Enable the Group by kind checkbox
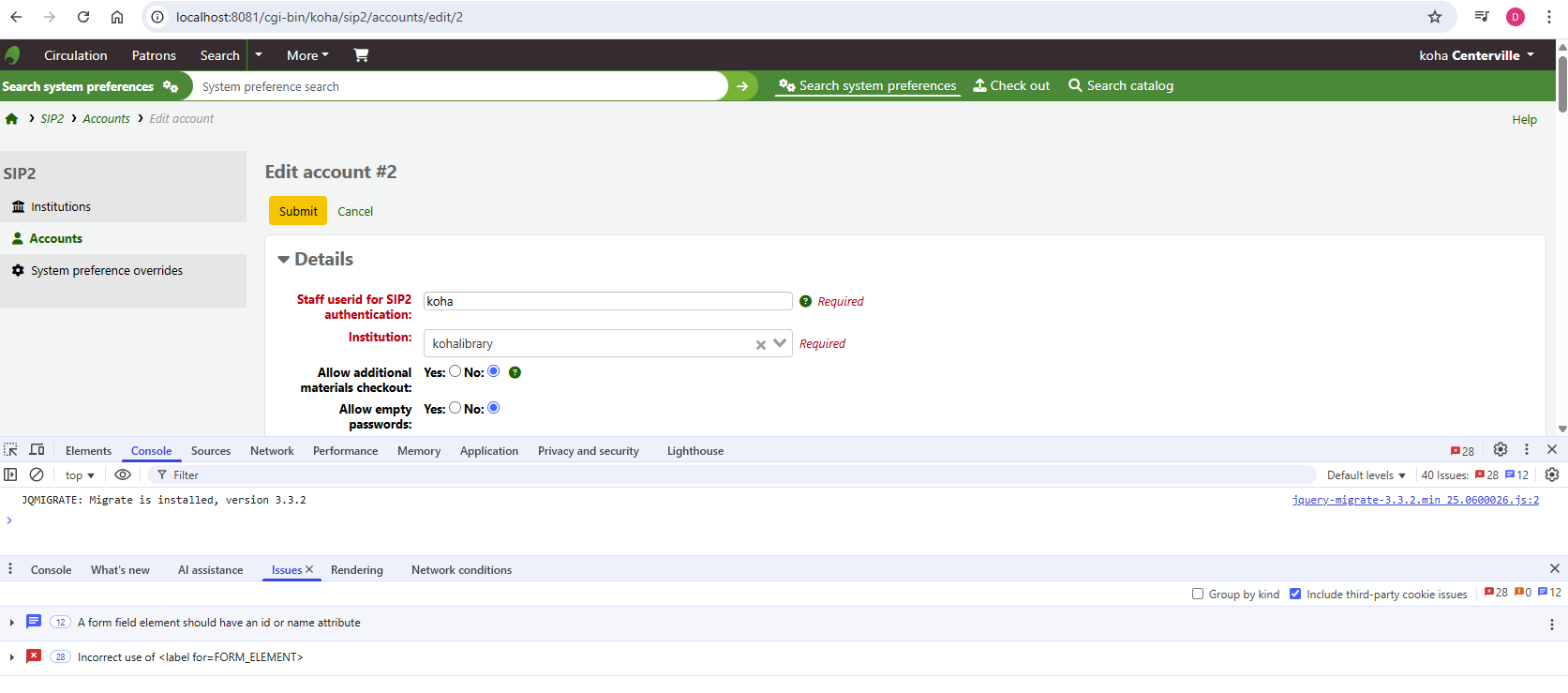The width and height of the screenshot is (1568, 693). 1198,594
